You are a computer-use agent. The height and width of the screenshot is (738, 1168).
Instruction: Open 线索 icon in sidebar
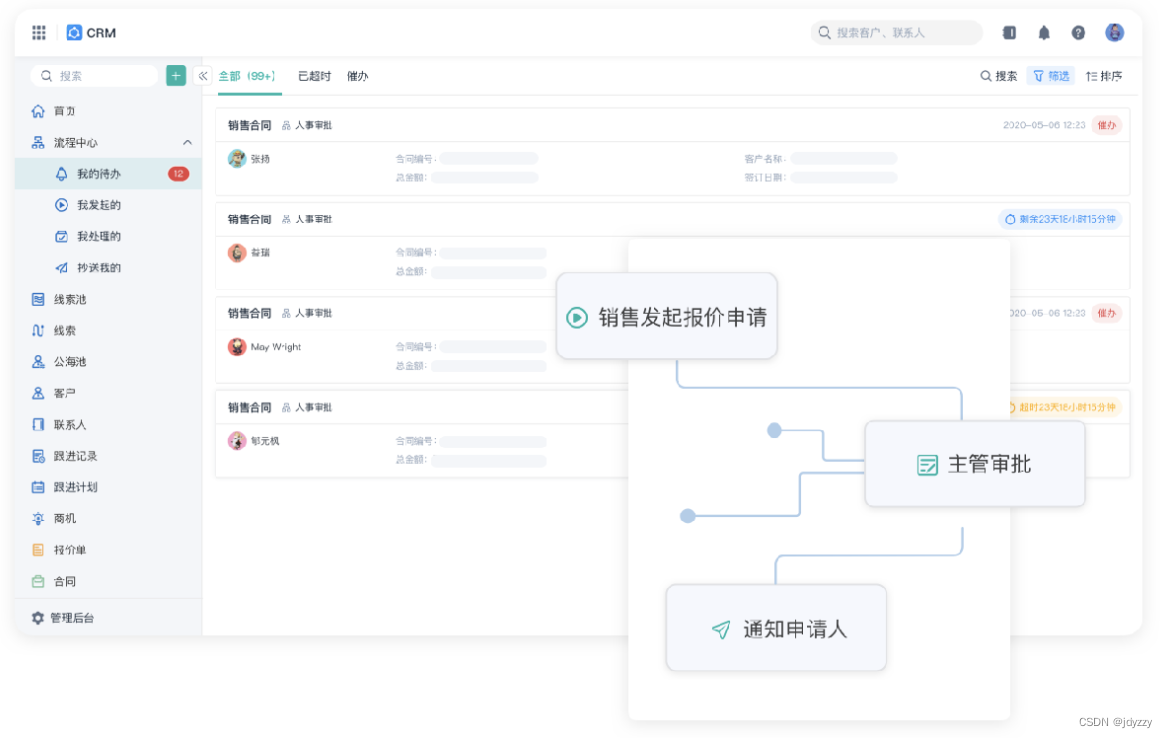point(38,331)
